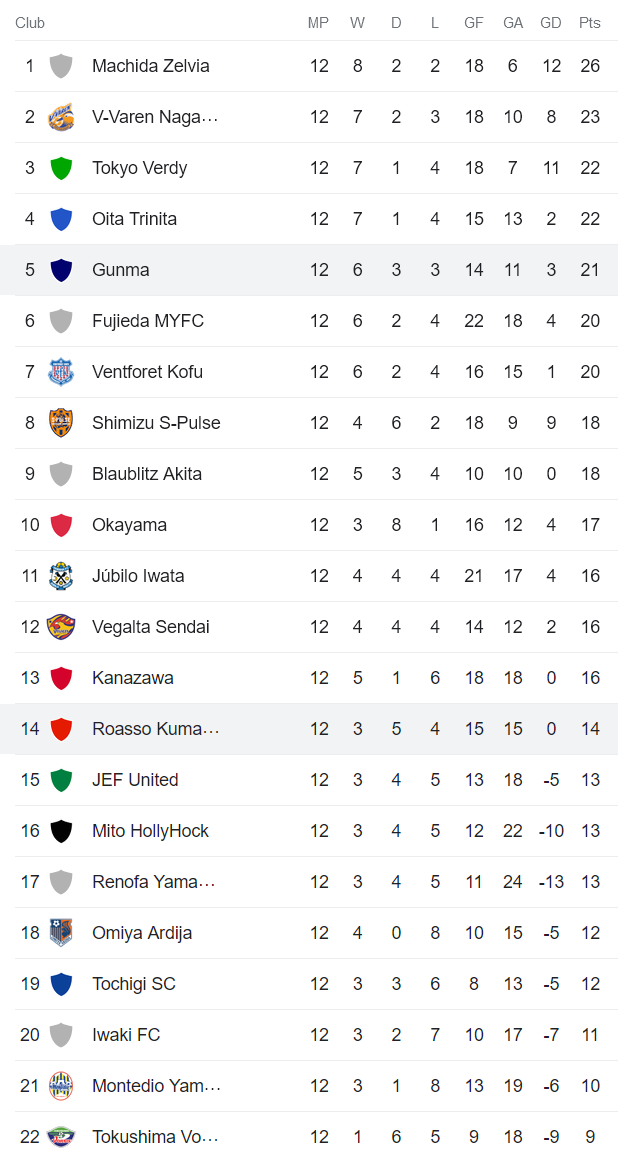
Task: Click the Montedio Yamagata club crest
Action: point(61,1086)
